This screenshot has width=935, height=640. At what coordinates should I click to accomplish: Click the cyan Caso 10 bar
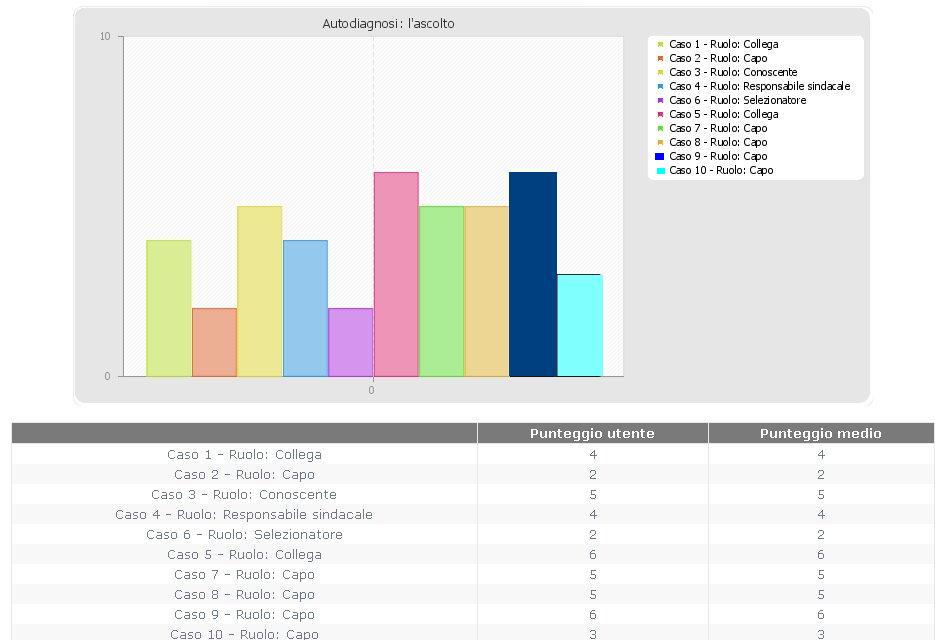tap(580, 325)
